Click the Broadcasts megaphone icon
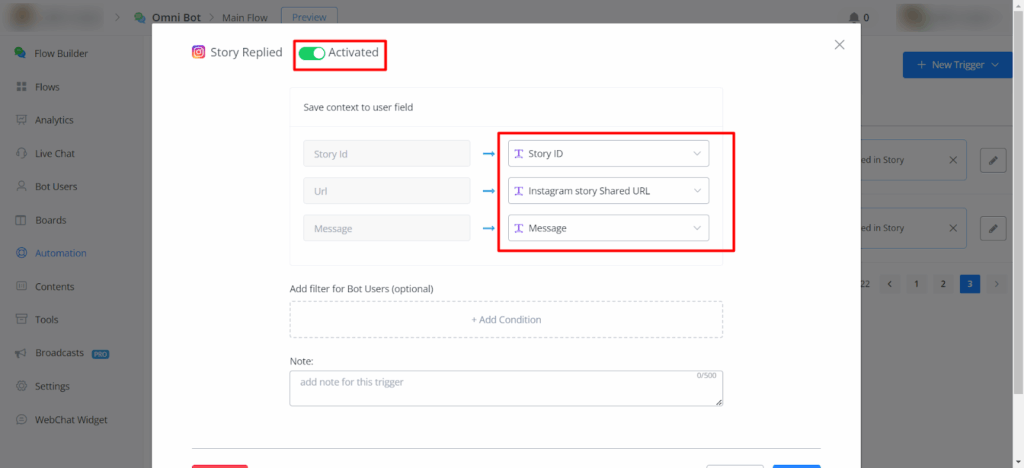Image resolution: width=1024 pixels, height=468 pixels. [21, 353]
